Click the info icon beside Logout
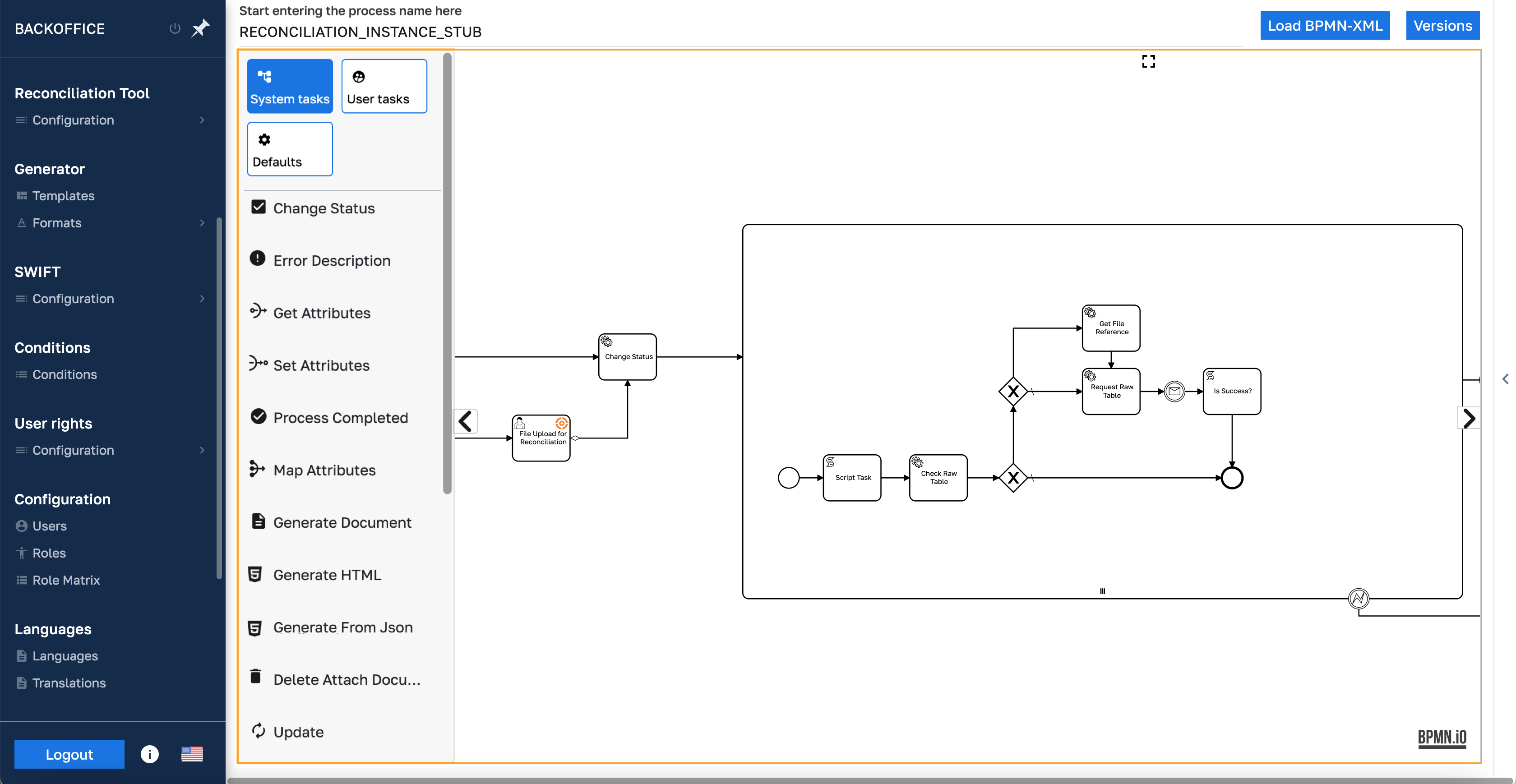This screenshot has height=784, width=1516. tap(149, 754)
